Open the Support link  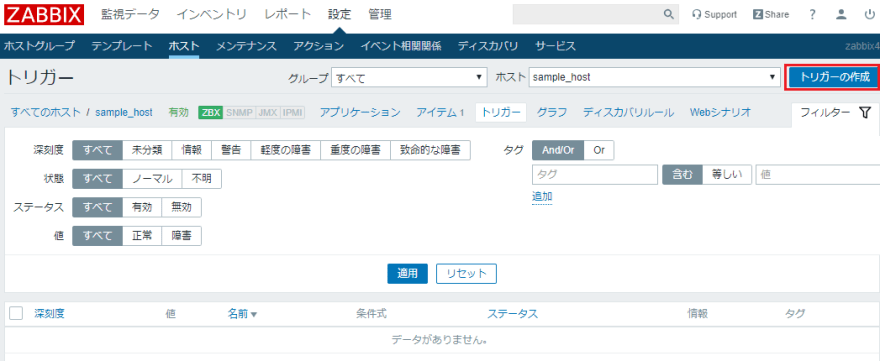click(714, 15)
